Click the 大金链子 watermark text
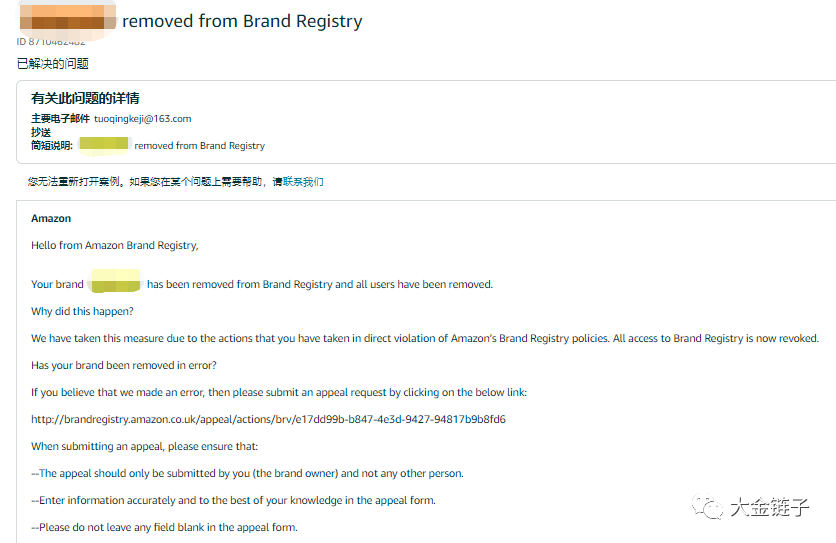Screen dimensions: 836x543 (x=768, y=507)
